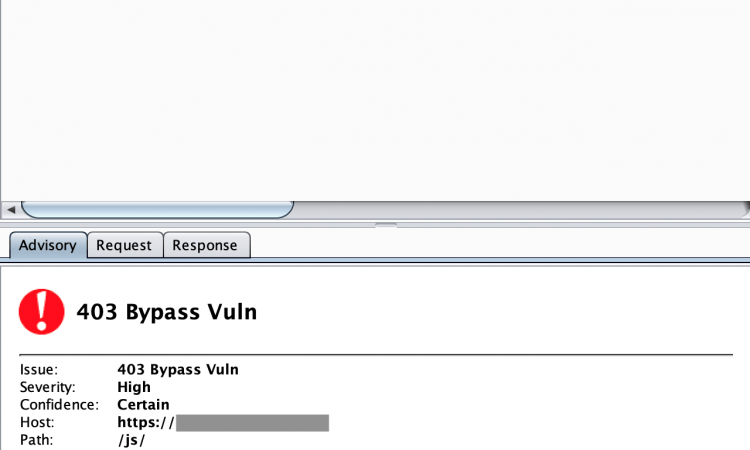
Task: Click the left scroll arrow of horizontal scrollbar
Action: [x=11, y=209]
